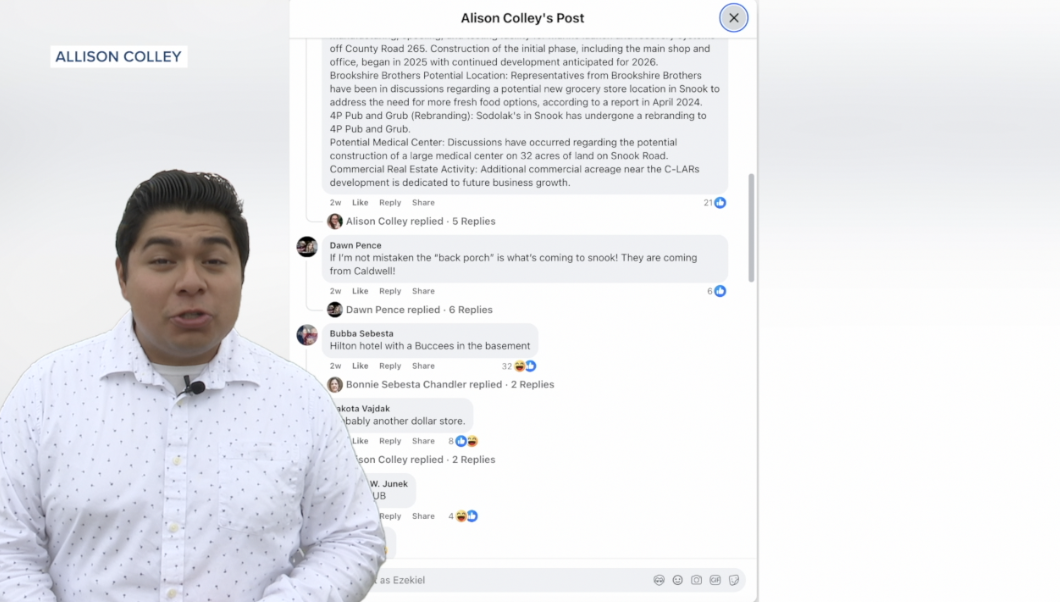This screenshot has height=602, width=1060.
Task: Share the dollar store comment
Action: pos(423,441)
